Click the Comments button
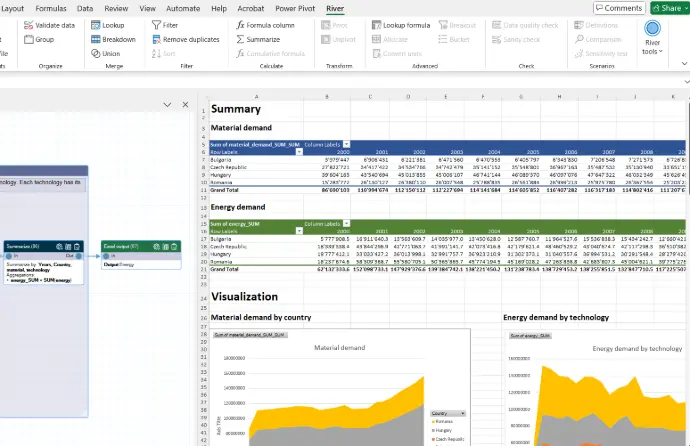Image resolution: width=690 pixels, height=446 pixels. (x=617, y=7)
